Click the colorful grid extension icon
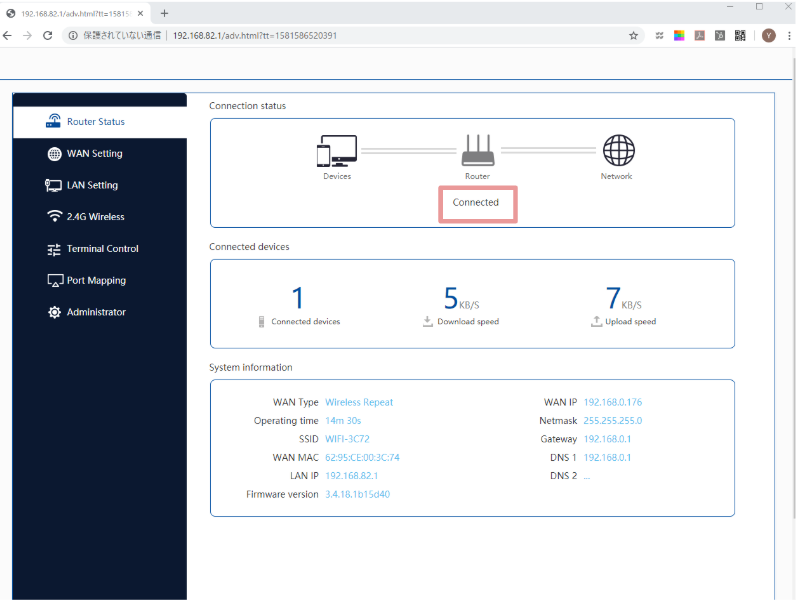This screenshot has height=601, width=797. [x=679, y=36]
